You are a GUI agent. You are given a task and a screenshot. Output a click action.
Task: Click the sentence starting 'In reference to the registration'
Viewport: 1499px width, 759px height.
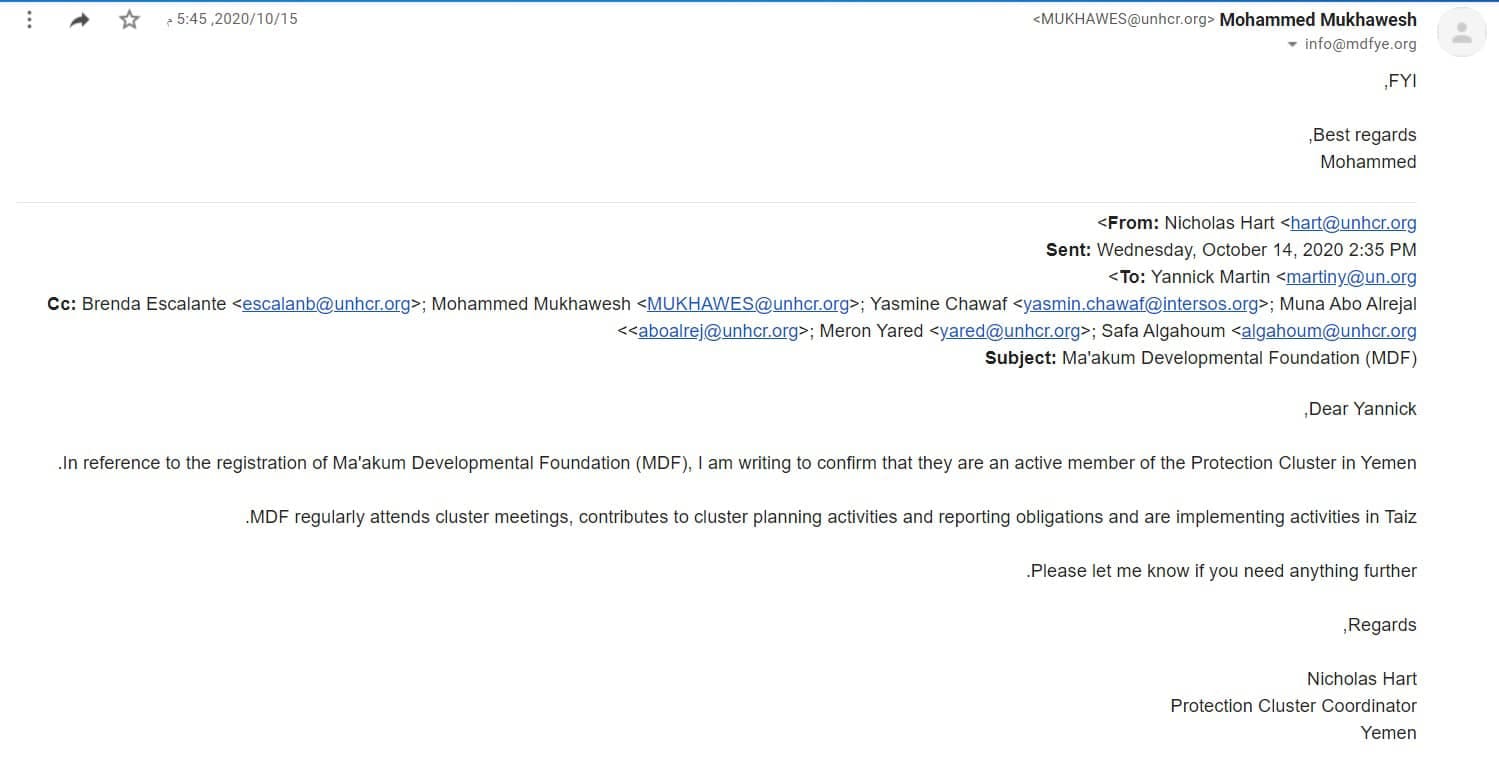point(737,463)
